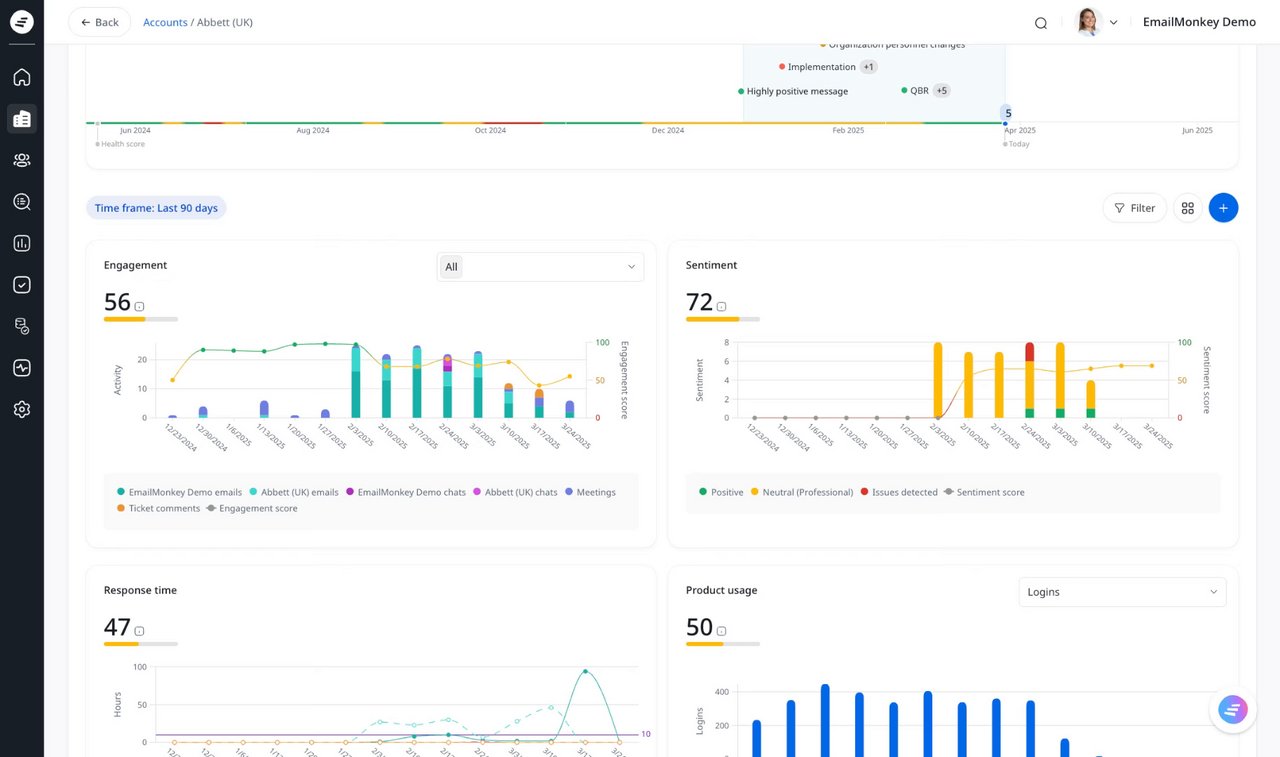Toggle Issues detected series in the Sentiment legend
Viewport: 1280px width, 757px height.
point(900,492)
